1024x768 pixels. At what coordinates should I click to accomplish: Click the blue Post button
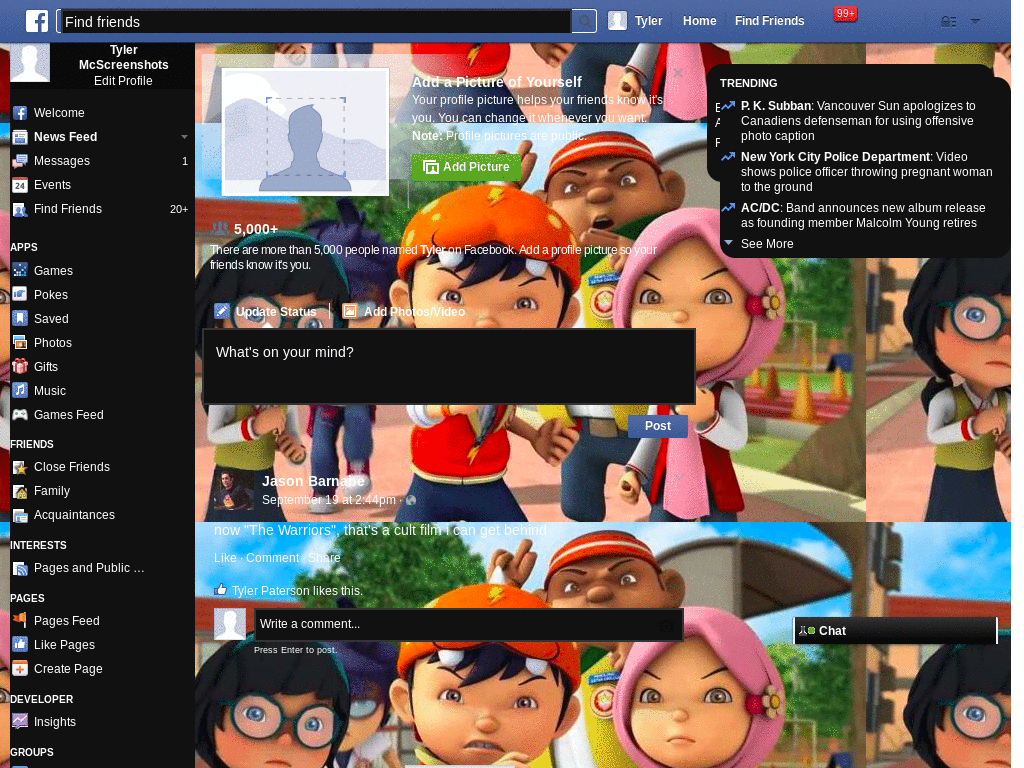click(658, 426)
